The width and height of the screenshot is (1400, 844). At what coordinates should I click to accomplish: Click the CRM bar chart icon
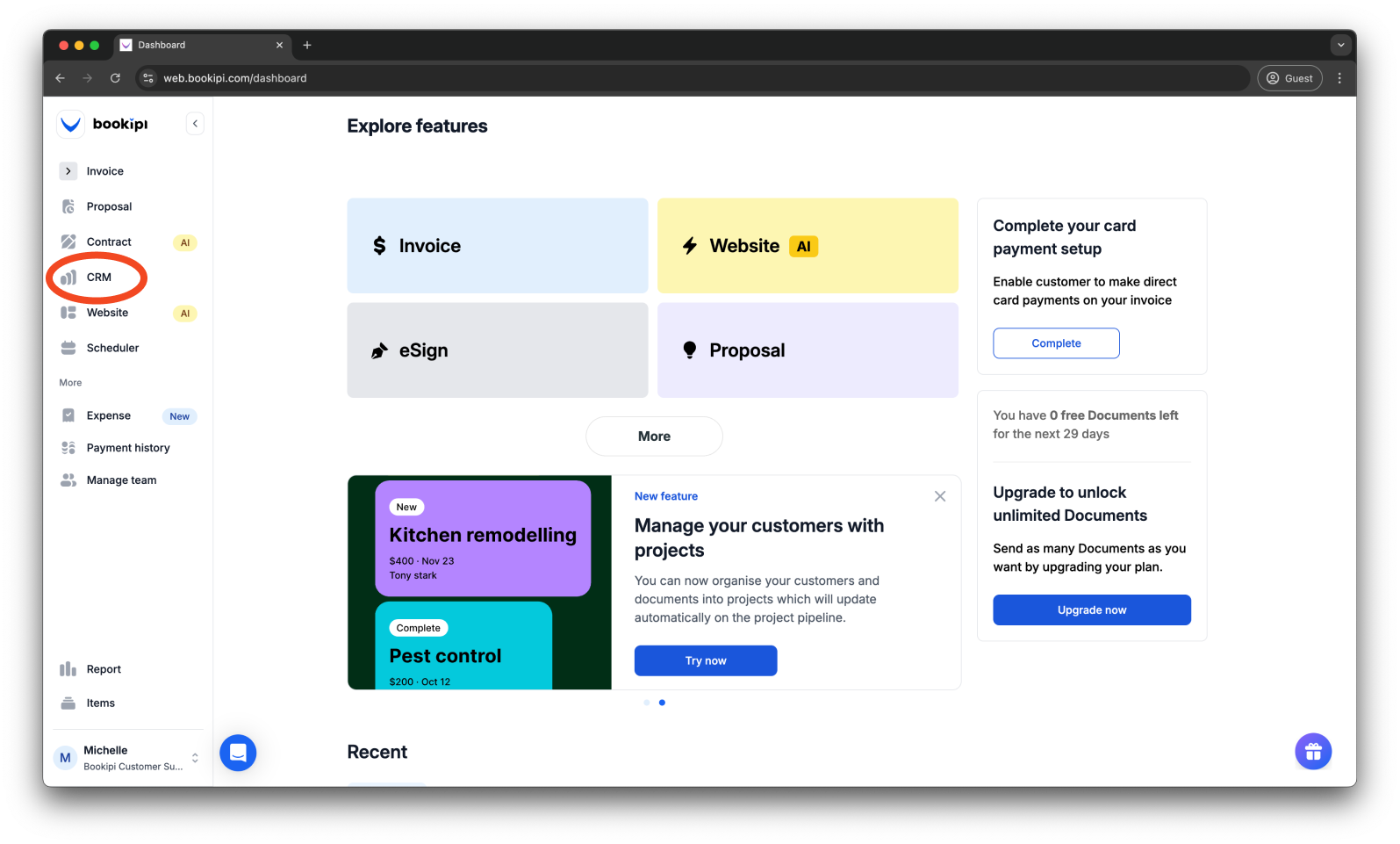(68, 278)
